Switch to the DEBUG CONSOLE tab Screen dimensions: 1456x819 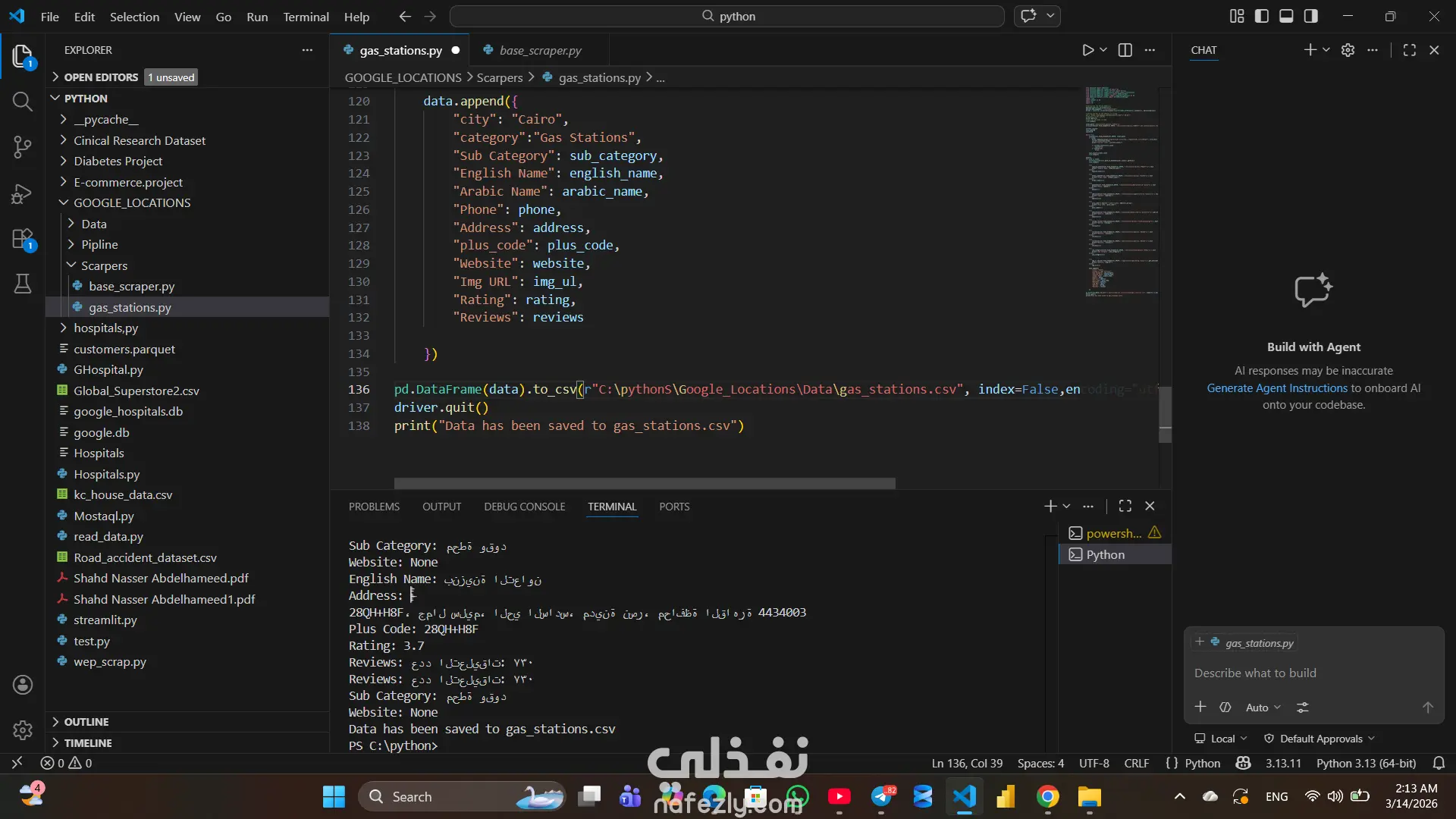tap(524, 507)
